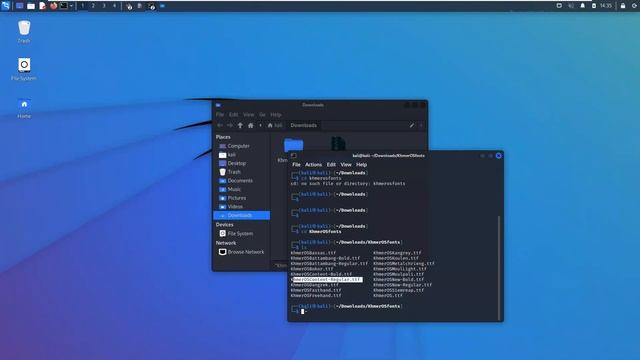Open Edit menu in Downloads file manager
The width and height of the screenshot is (640, 360).
233,115
